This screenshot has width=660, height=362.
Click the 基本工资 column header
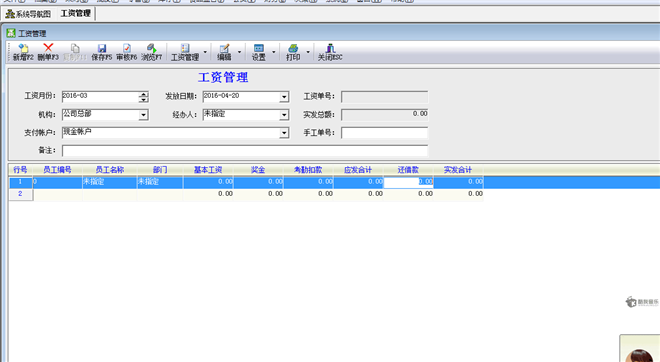click(x=208, y=170)
